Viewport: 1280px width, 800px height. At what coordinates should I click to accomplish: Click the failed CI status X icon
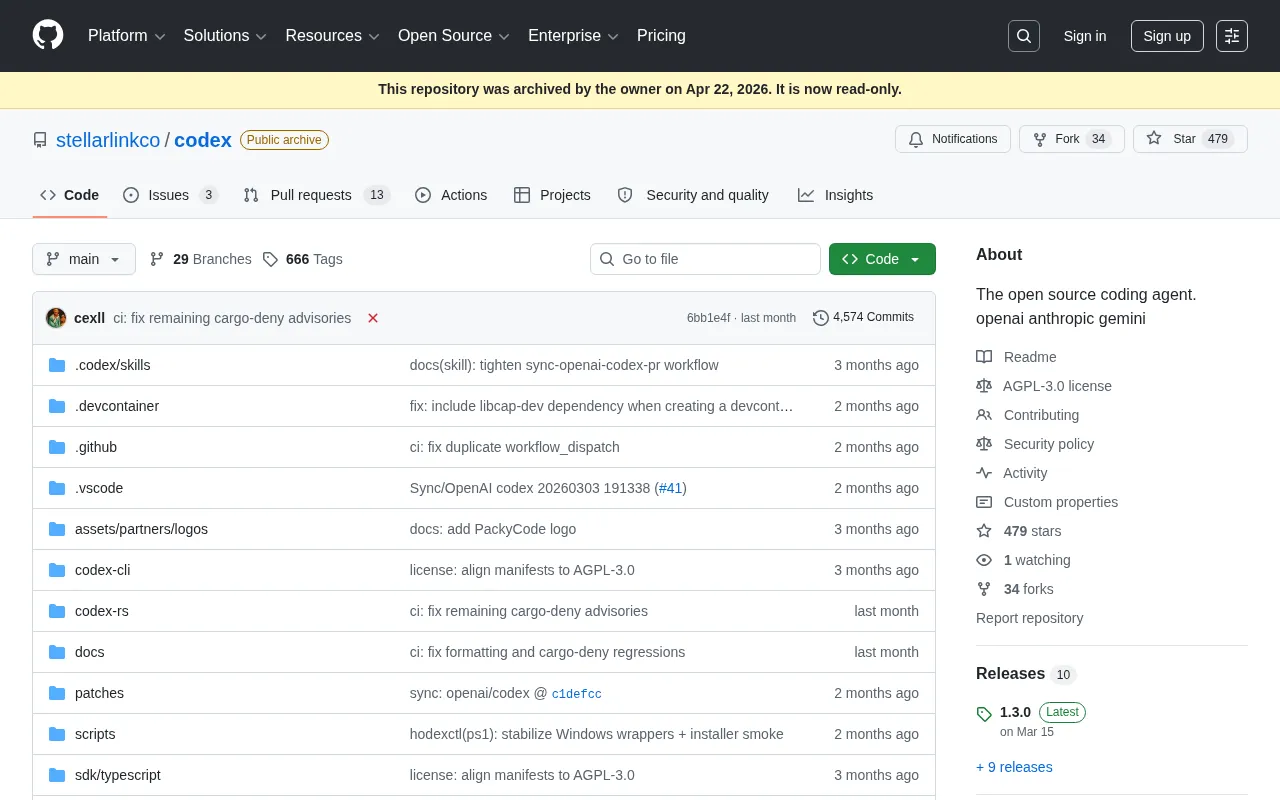(373, 318)
